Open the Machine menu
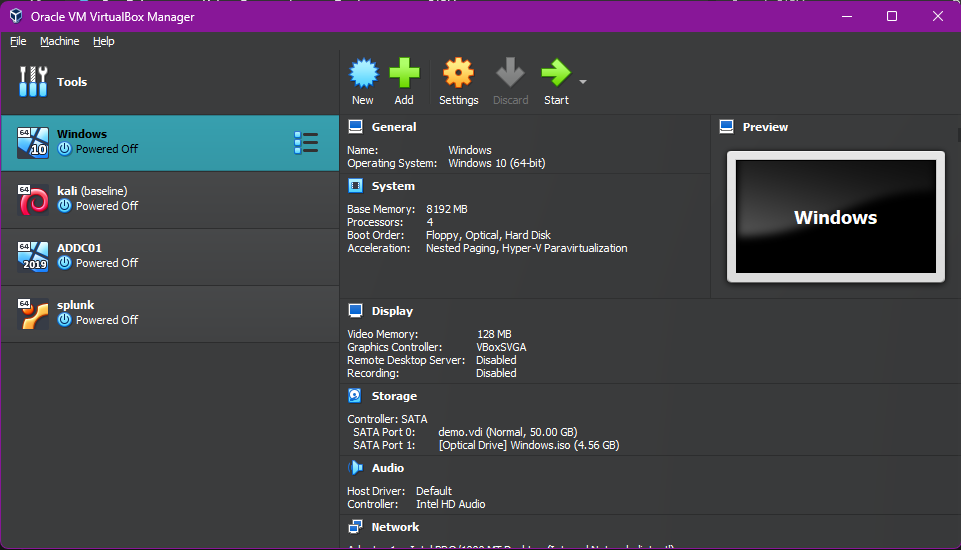Screen dimensions: 961x550 pyautogui.click(x=59, y=41)
